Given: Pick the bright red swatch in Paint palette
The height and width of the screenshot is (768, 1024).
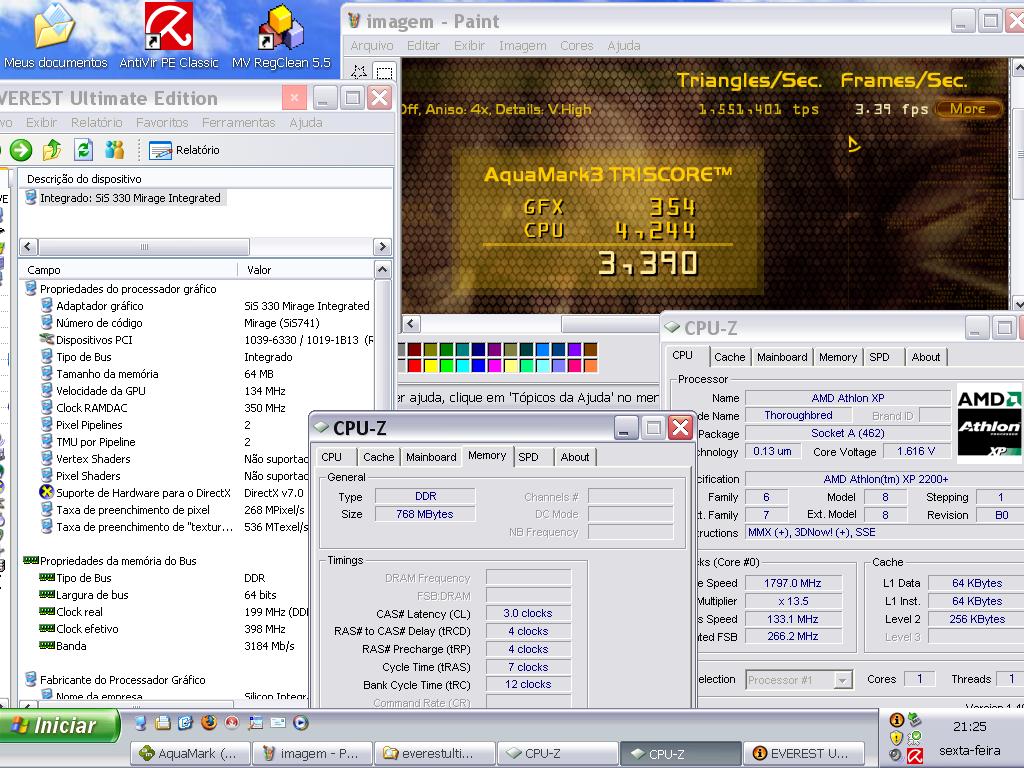Looking at the screenshot, I should pyautogui.click(x=414, y=366).
